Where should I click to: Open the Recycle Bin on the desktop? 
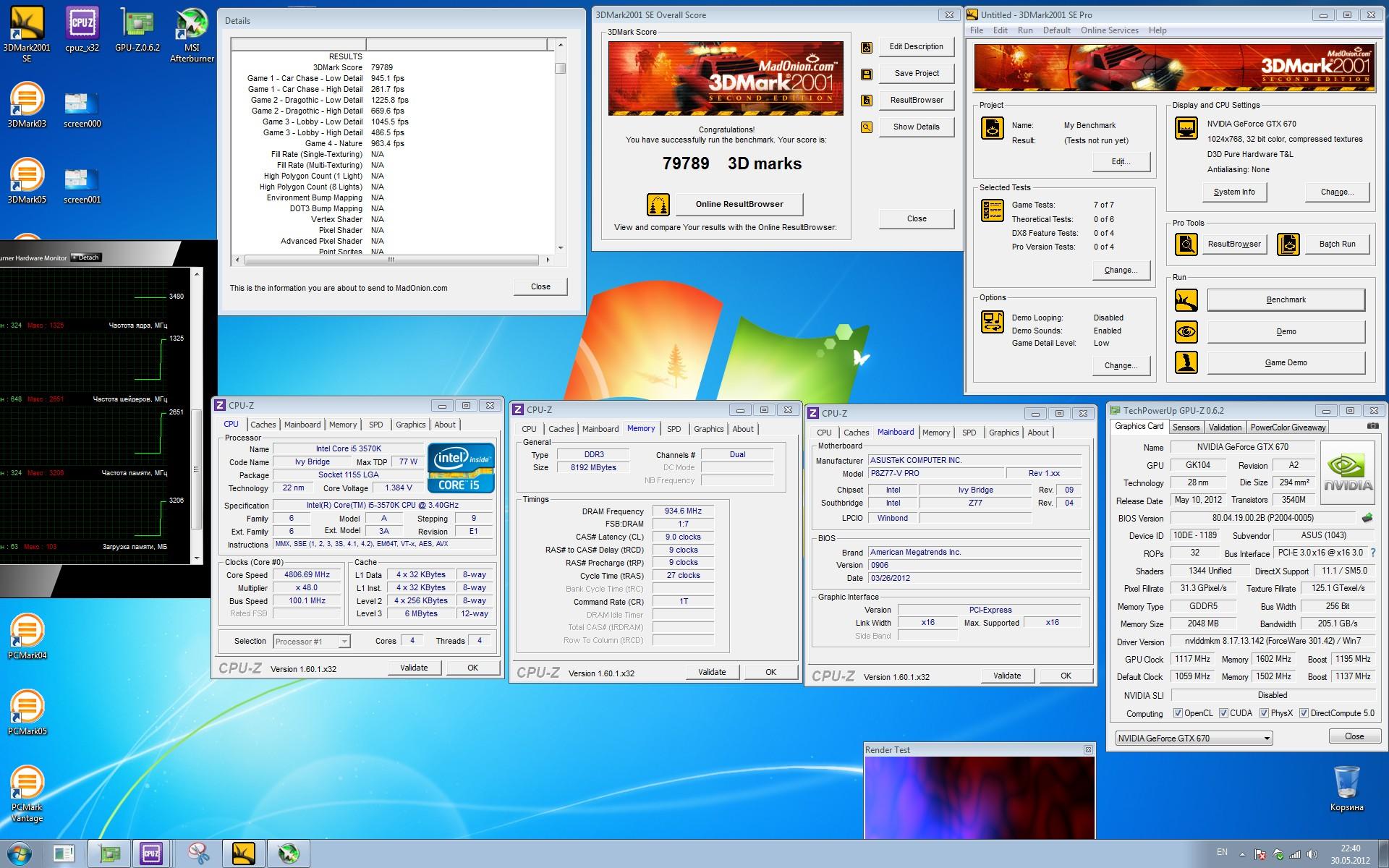coord(1346,788)
